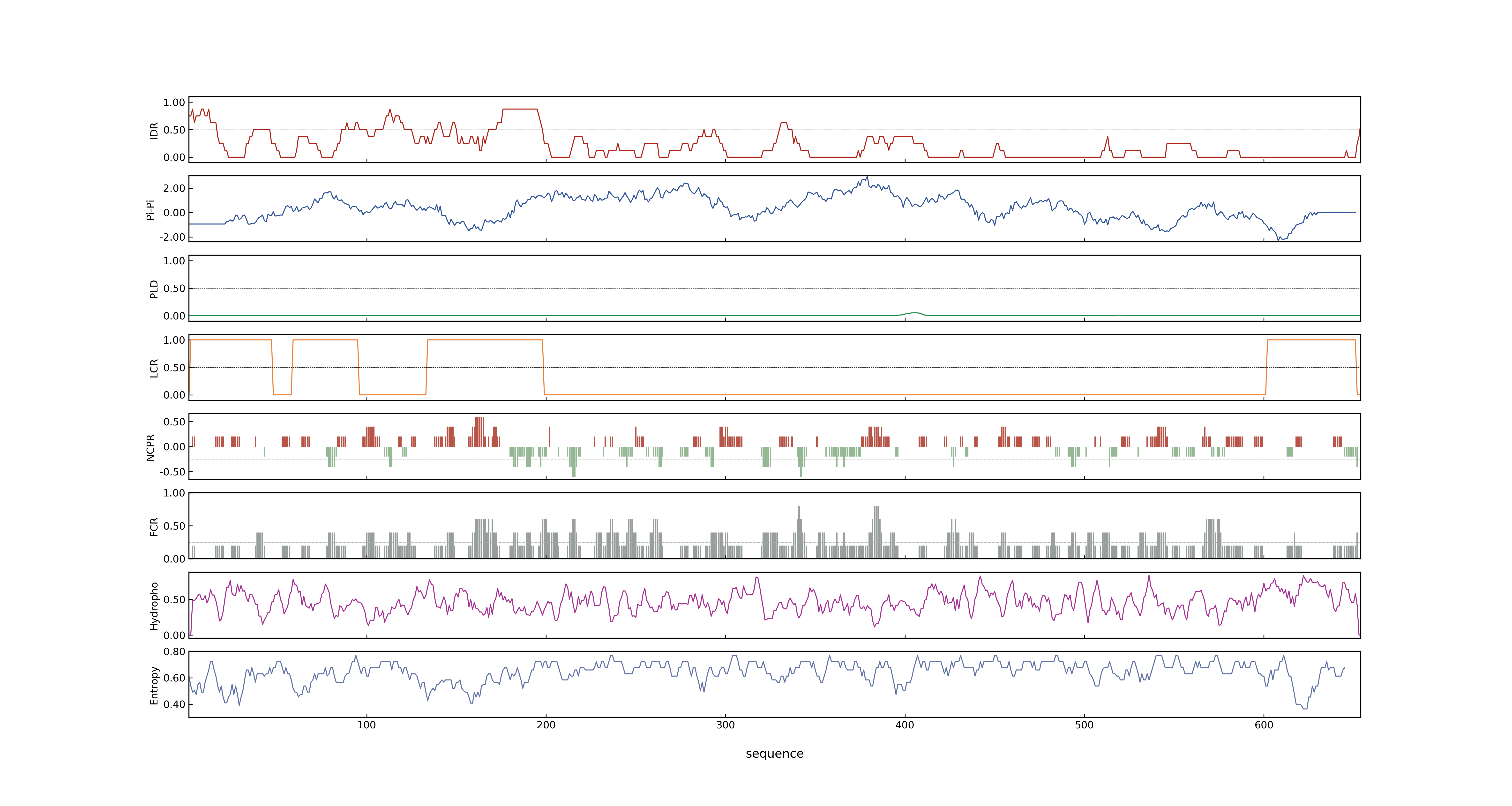Screen dimensions: 1512x806
Task: Click the 0.00 tick of the LCR panel
Action: [x=174, y=395]
